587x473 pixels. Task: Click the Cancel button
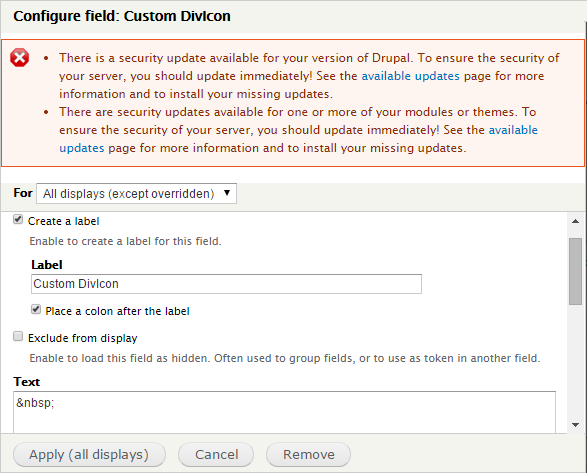coord(216,455)
